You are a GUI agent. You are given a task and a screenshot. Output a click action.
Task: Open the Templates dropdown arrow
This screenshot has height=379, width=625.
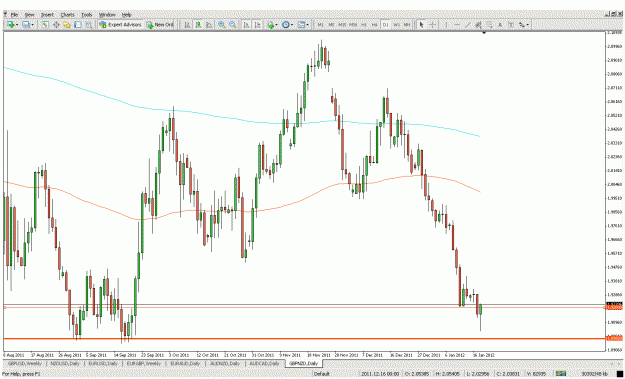pyautogui.click(x=308, y=25)
